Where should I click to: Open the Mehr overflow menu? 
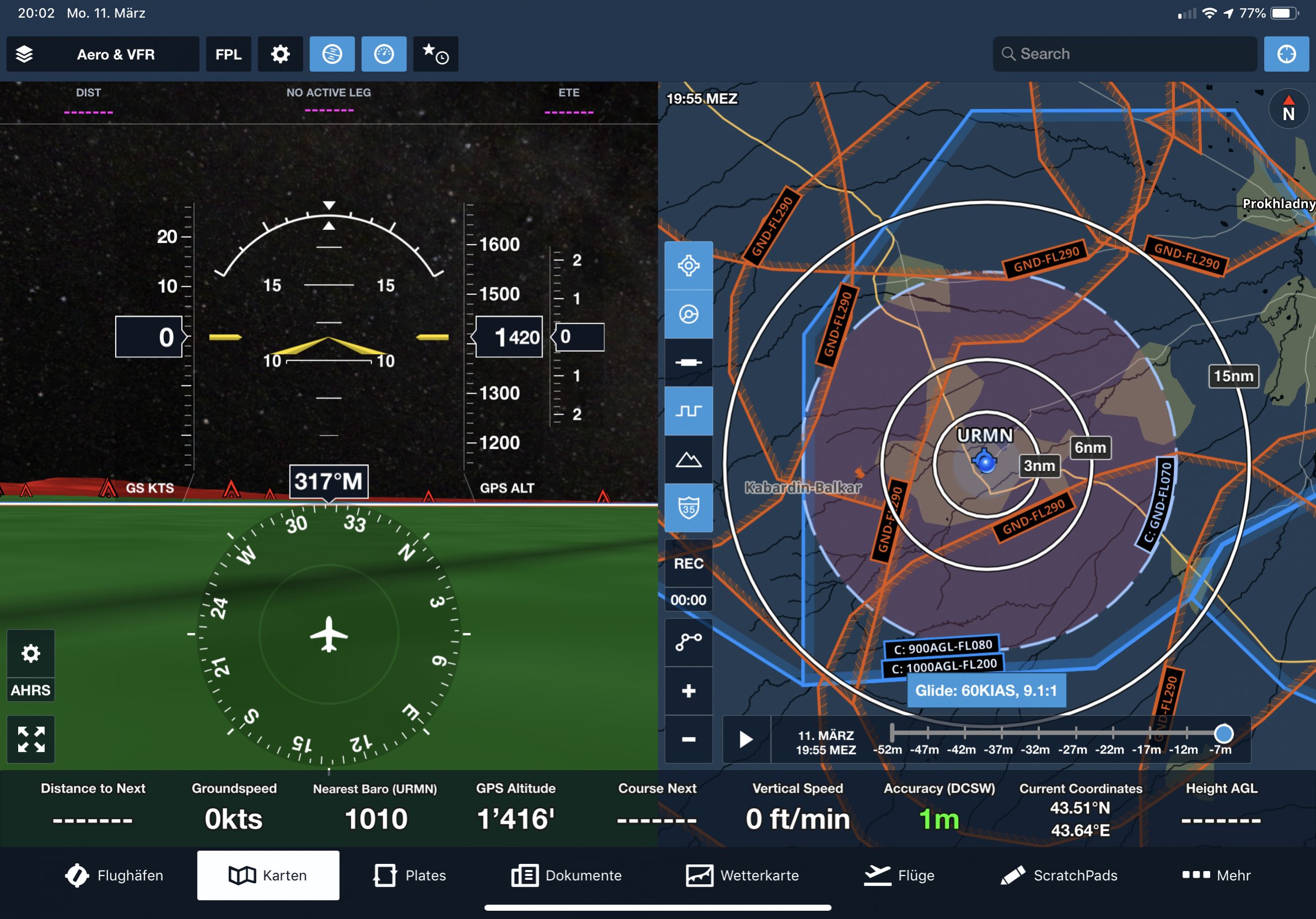point(1216,875)
